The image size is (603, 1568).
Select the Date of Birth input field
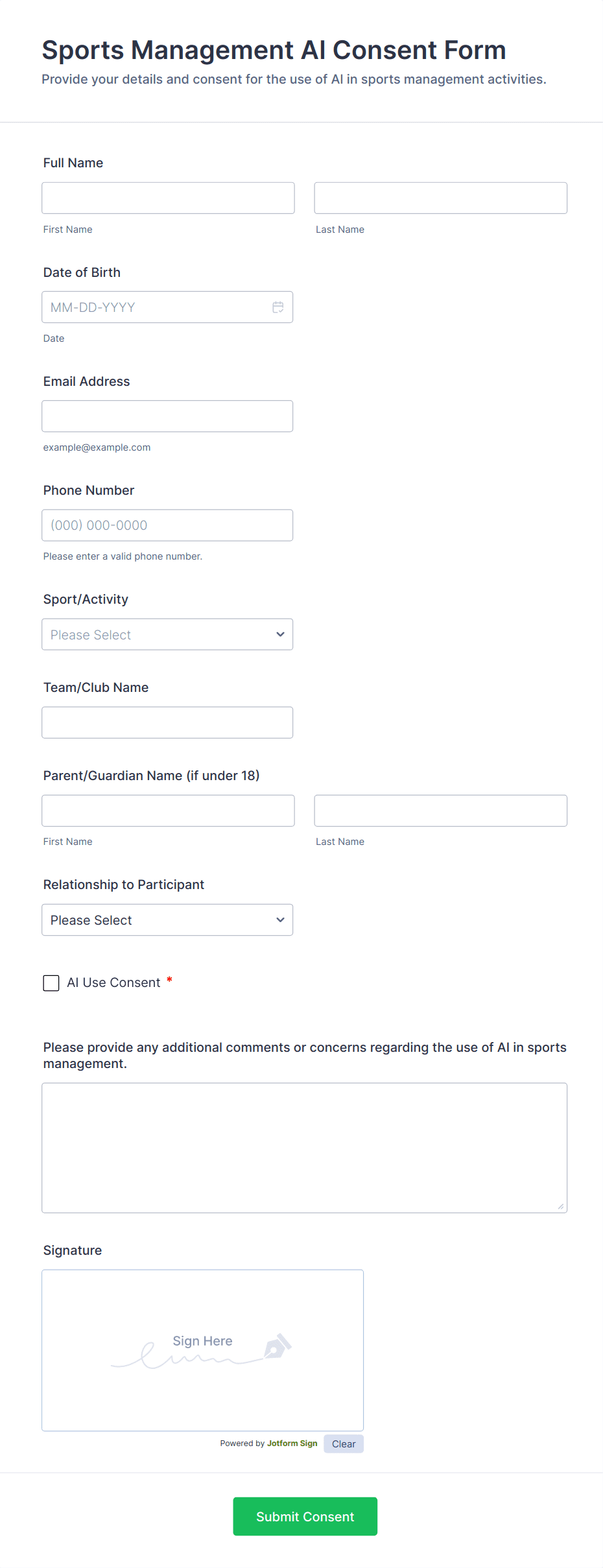pos(156,307)
